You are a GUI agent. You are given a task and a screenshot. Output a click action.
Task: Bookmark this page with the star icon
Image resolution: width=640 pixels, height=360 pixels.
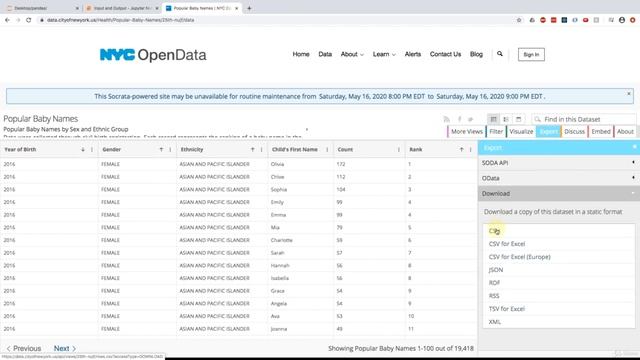[519, 20]
